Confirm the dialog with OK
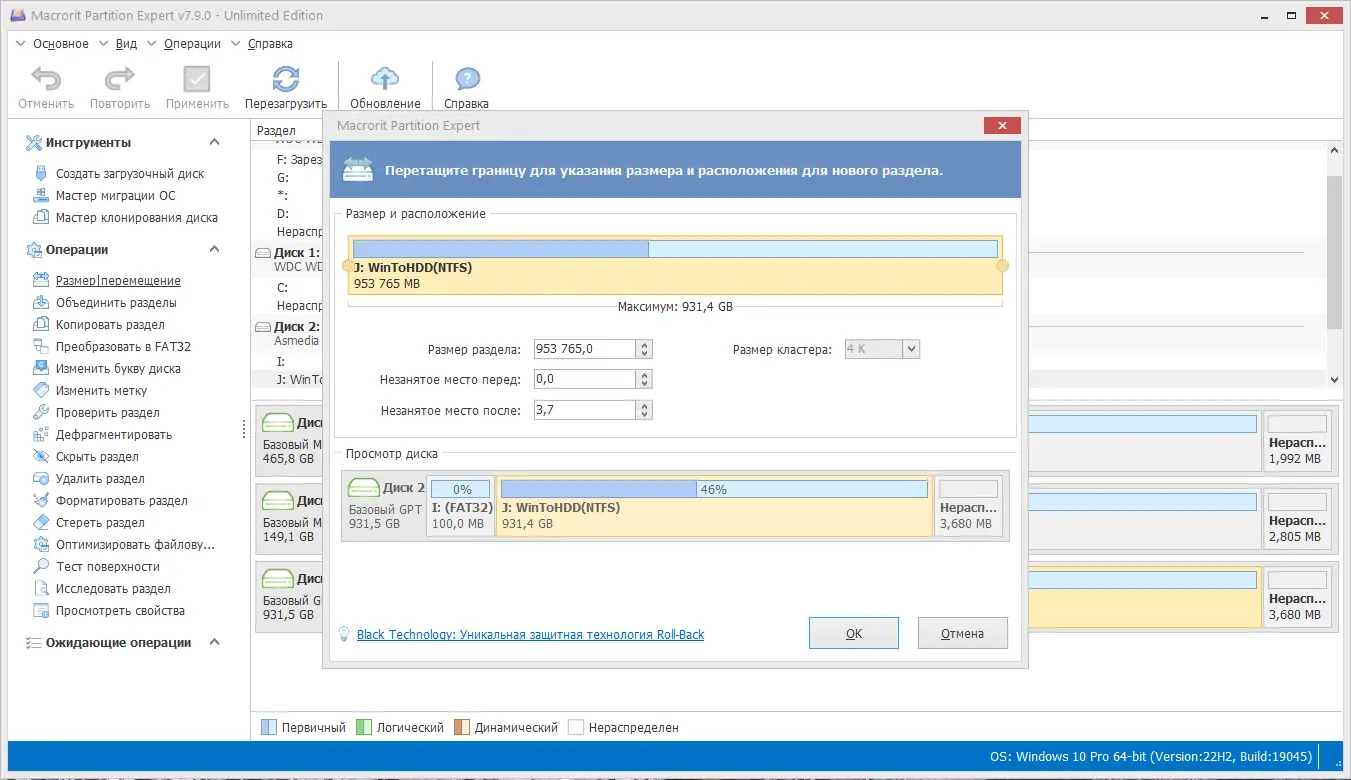The height and width of the screenshot is (780, 1351). click(x=854, y=633)
